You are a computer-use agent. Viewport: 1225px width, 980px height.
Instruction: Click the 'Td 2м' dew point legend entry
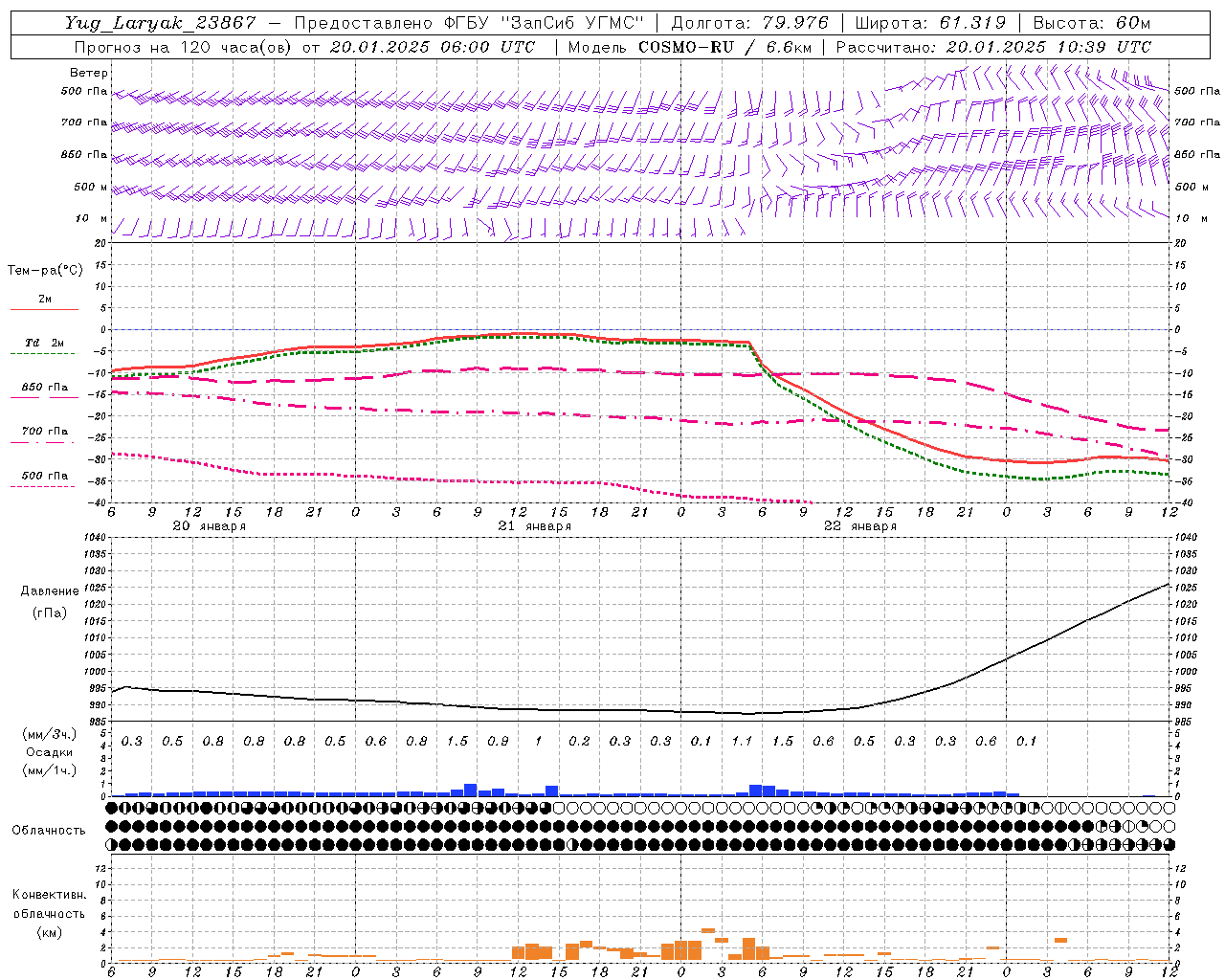click(x=45, y=343)
